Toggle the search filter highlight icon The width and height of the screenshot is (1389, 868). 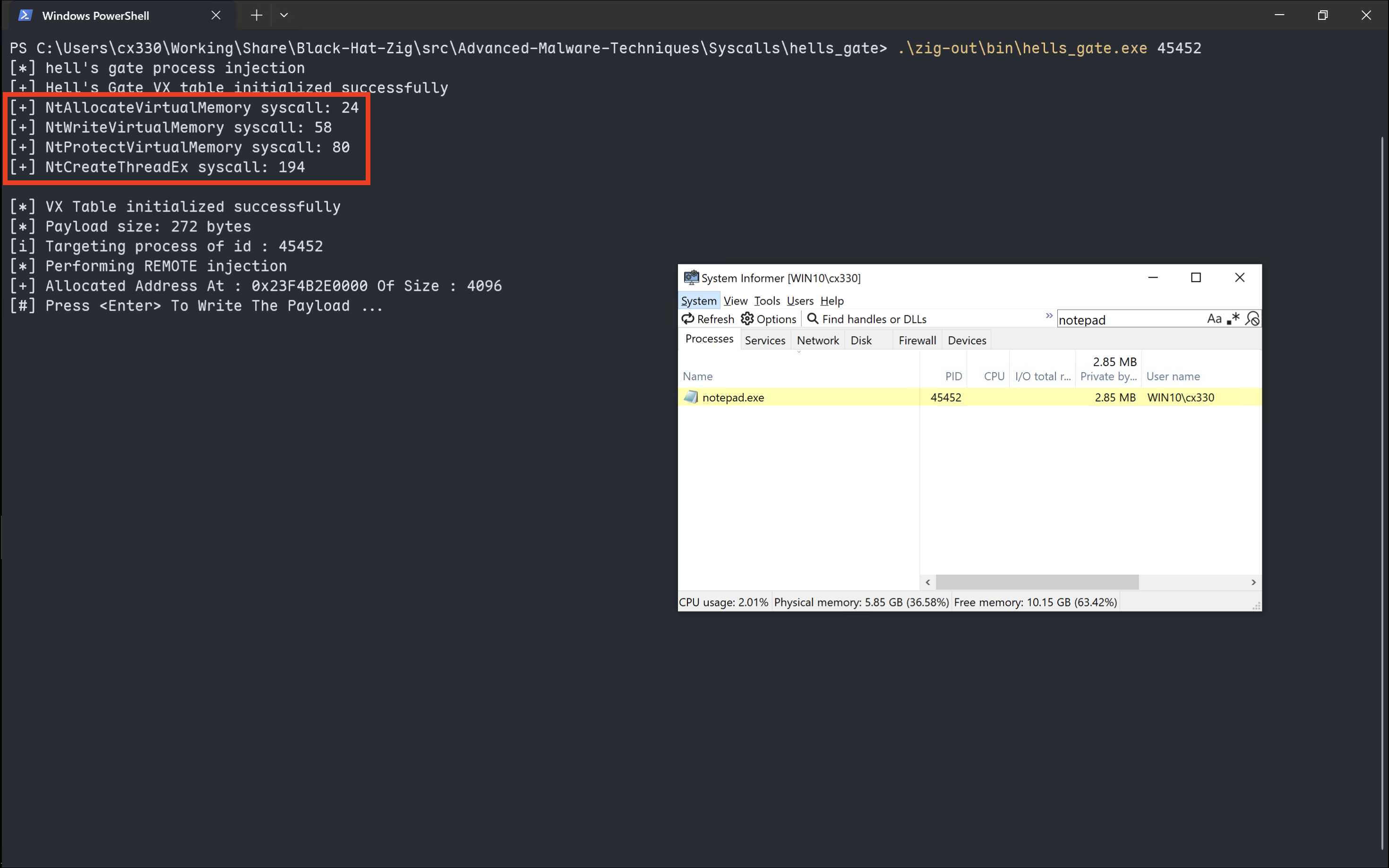(x=1252, y=319)
